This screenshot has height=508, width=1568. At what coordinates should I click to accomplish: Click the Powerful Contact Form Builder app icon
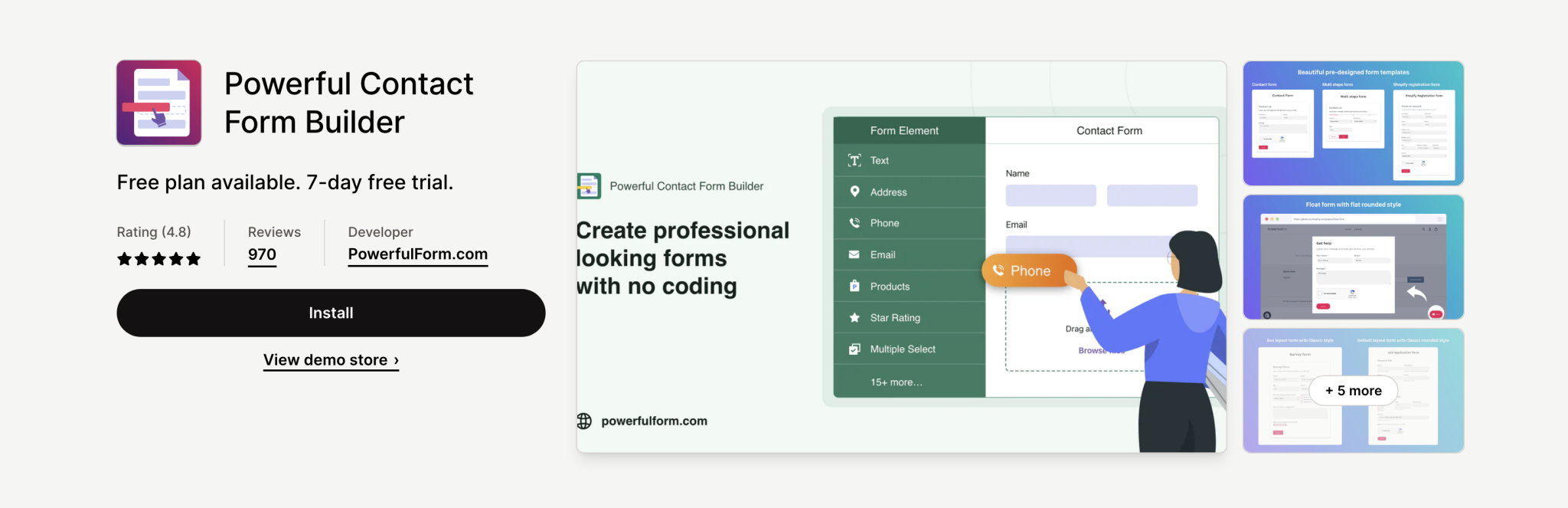pyautogui.click(x=159, y=103)
